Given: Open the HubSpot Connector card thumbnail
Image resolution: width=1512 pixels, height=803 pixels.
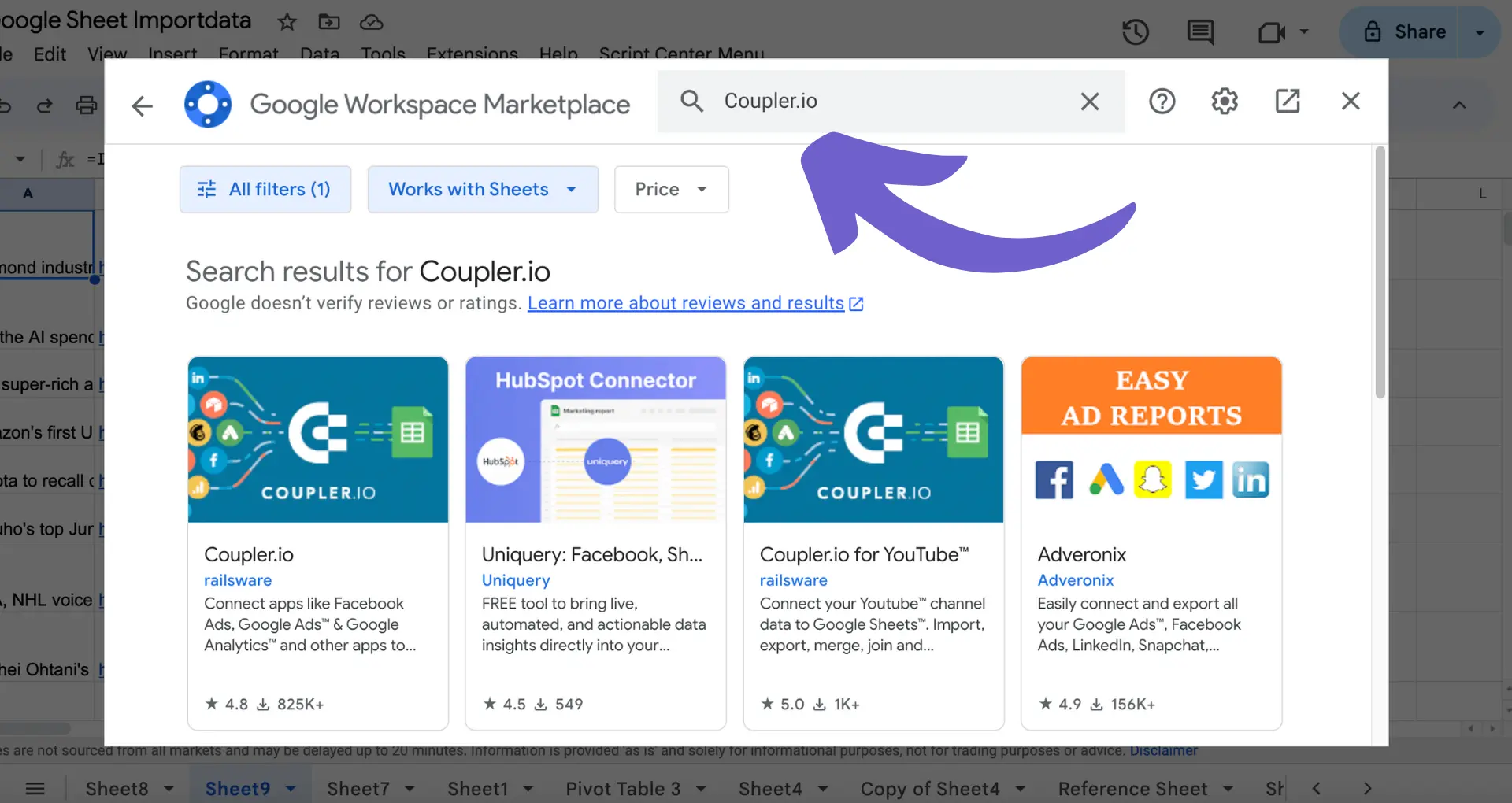Looking at the screenshot, I should tap(595, 439).
